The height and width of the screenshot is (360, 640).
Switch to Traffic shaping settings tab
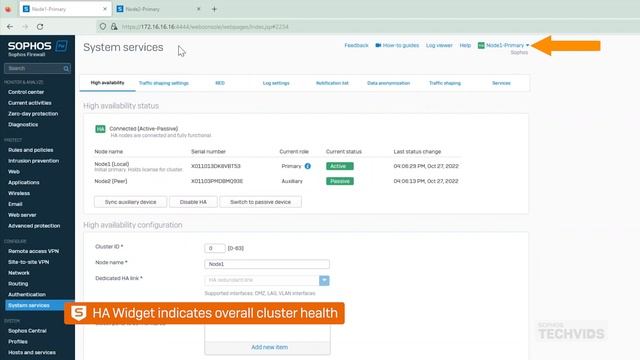164,83
